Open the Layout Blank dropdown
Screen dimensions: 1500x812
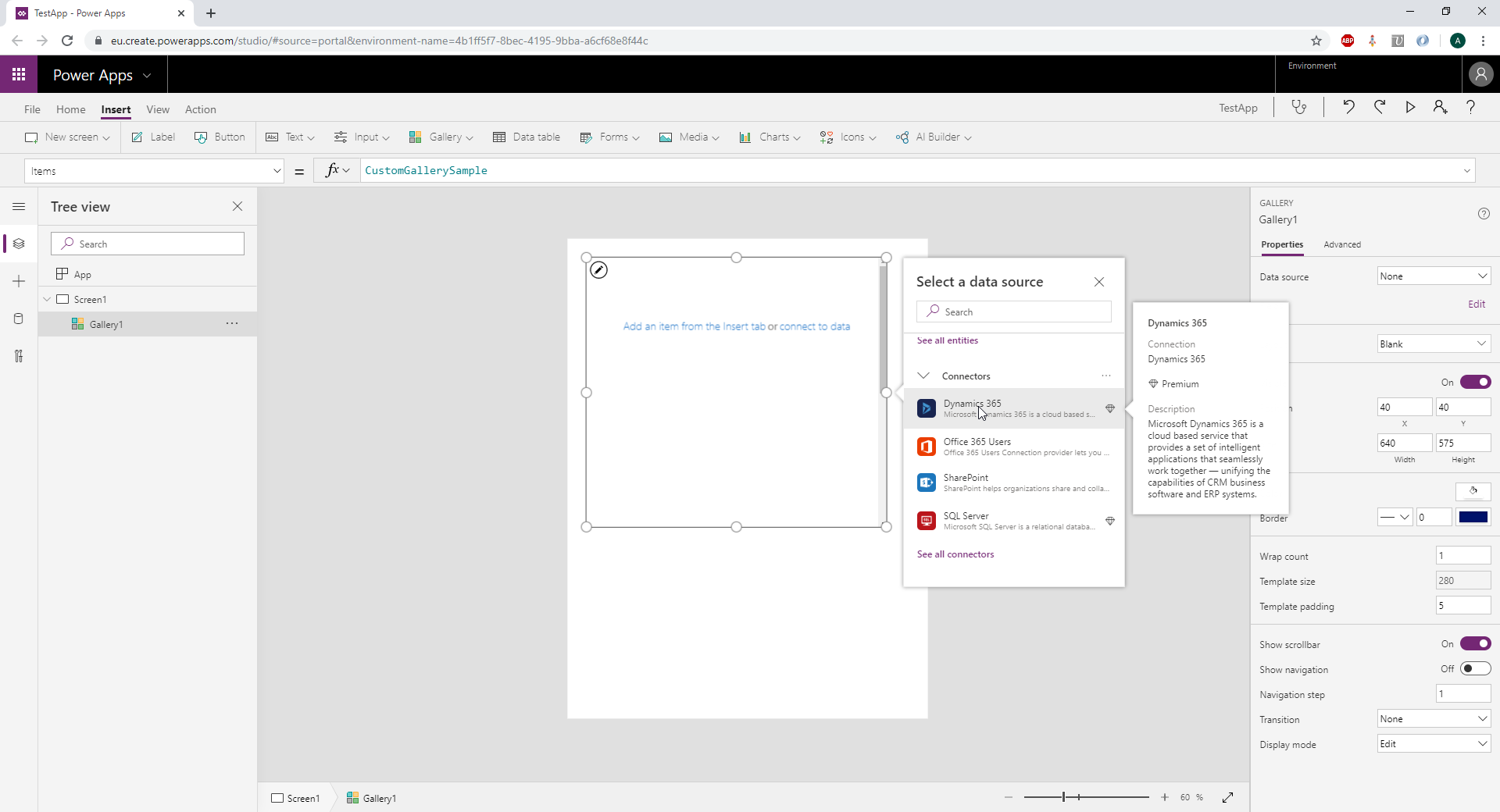(x=1434, y=344)
